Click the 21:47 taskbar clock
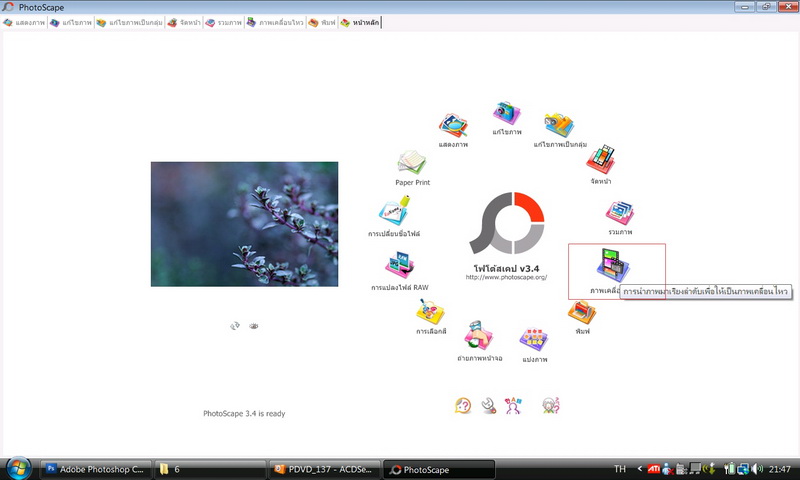Image resolution: width=800 pixels, height=480 pixels. coord(779,469)
